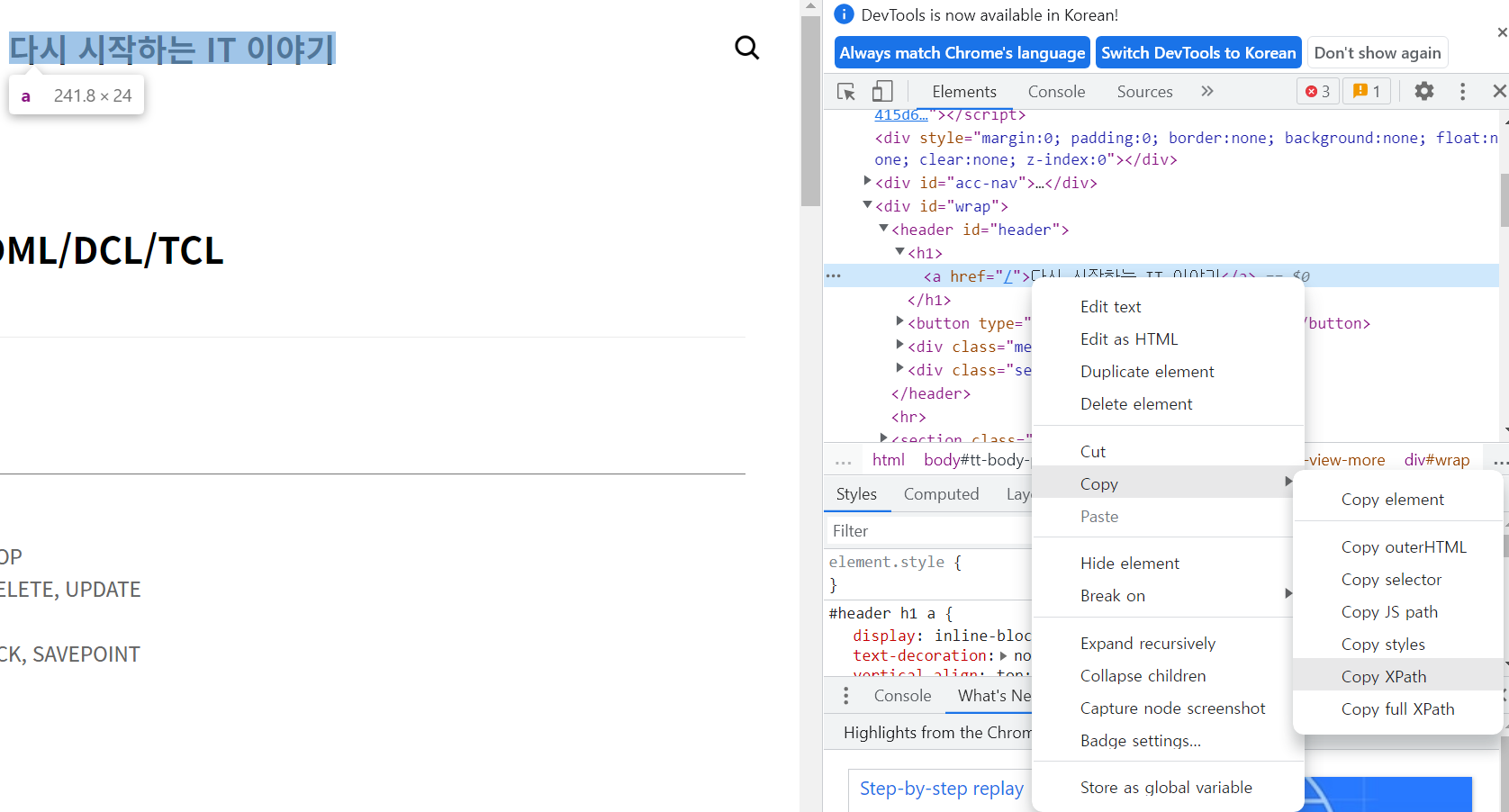Click Switch DevTools to Korean button
The height and width of the screenshot is (812, 1509).
pos(1198,53)
